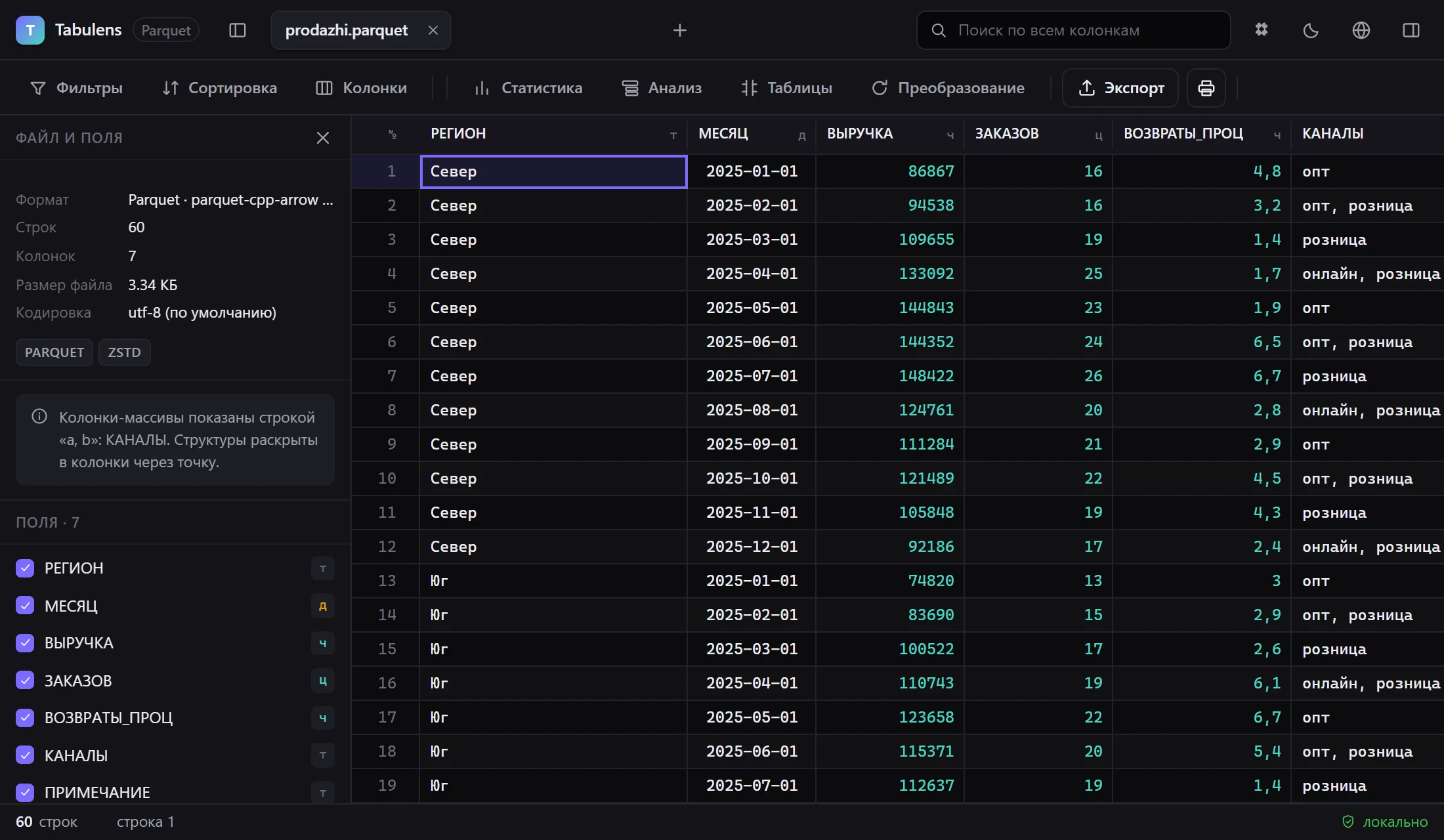Click the printer icon button
The height and width of the screenshot is (840, 1444).
pyautogui.click(x=1206, y=88)
